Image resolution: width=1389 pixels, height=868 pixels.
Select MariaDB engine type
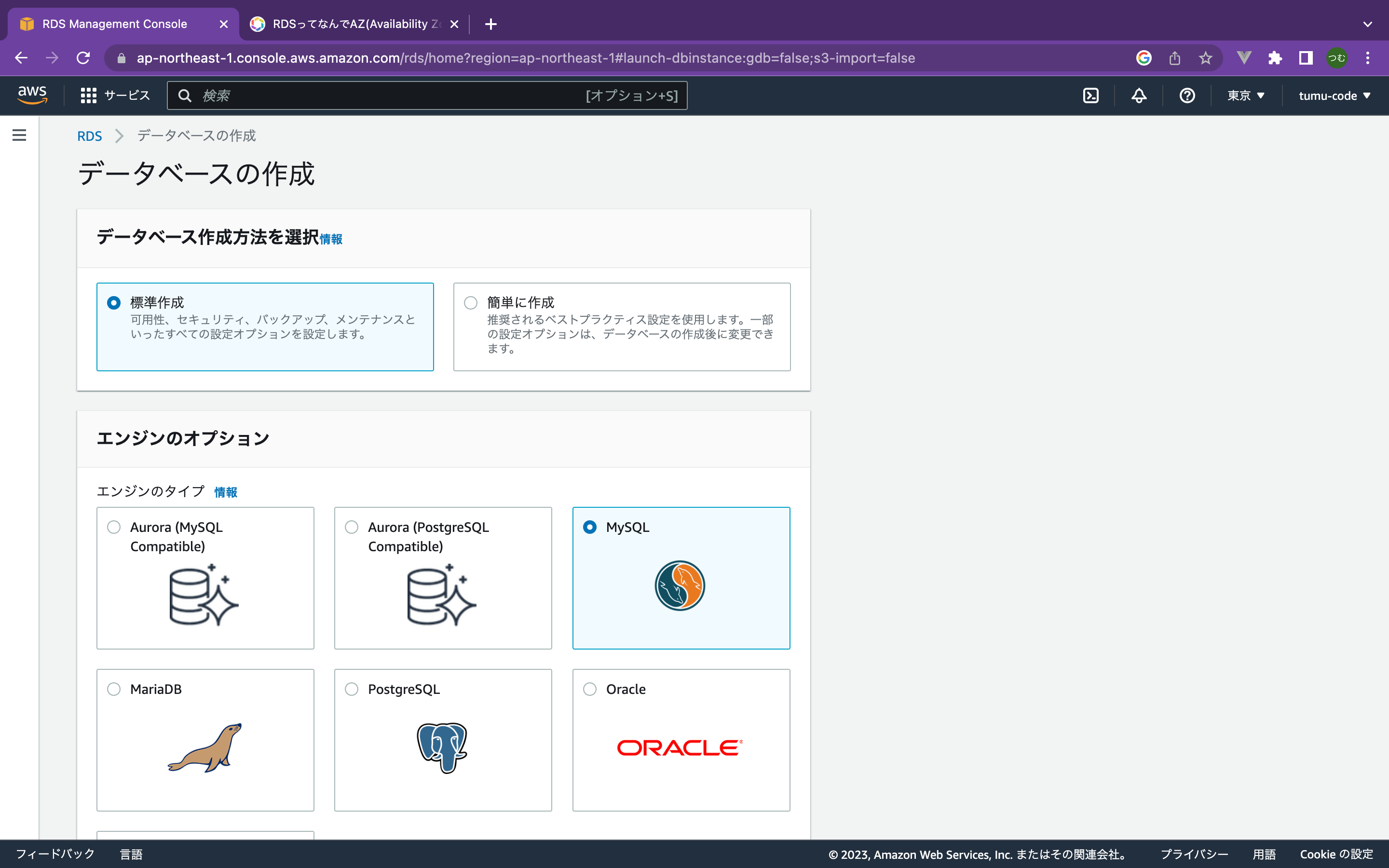click(x=114, y=689)
